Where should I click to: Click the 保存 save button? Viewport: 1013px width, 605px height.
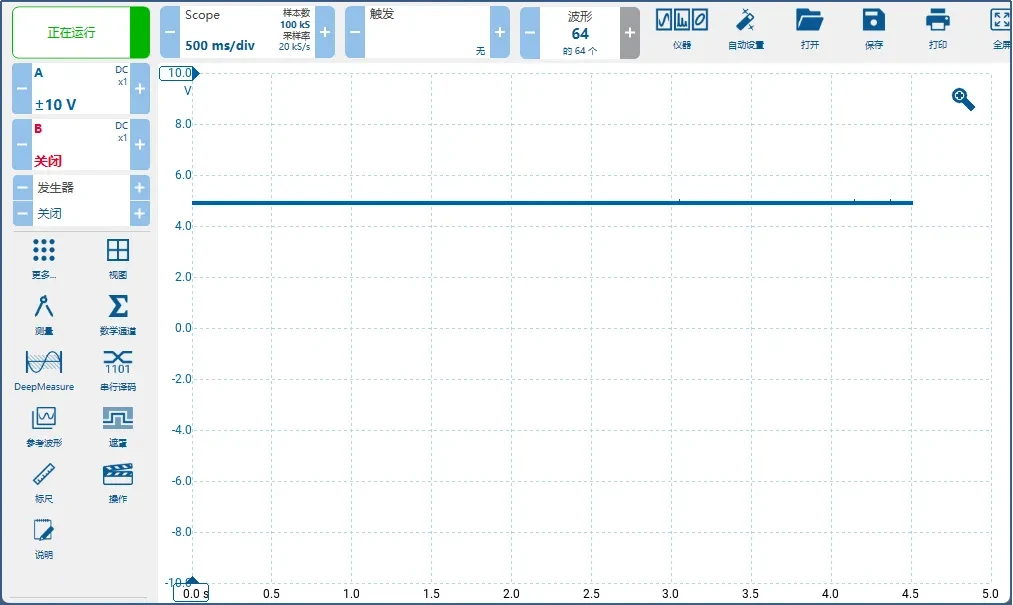click(873, 29)
